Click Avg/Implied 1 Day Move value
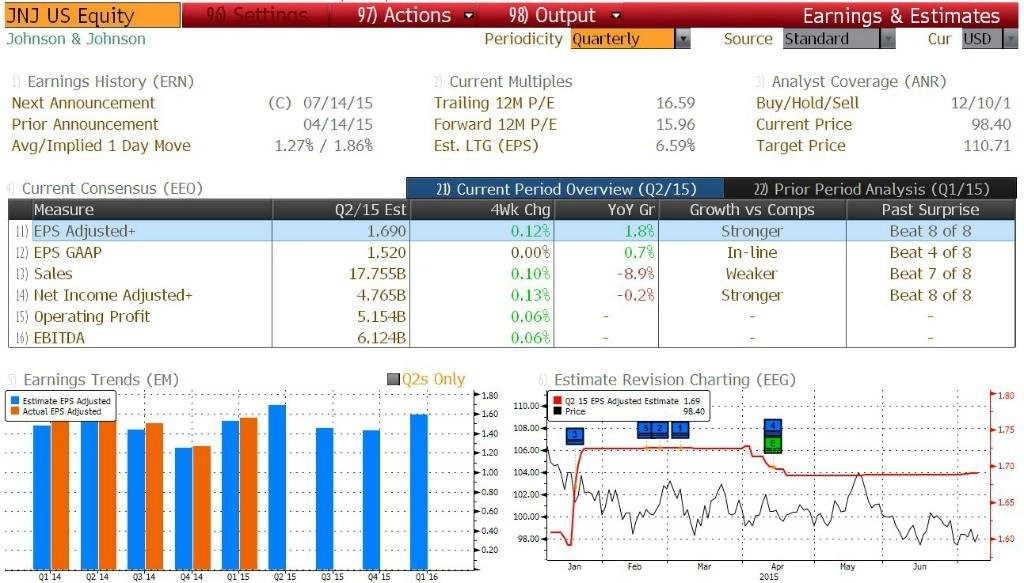The image size is (1024, 583). pos(323,146)
